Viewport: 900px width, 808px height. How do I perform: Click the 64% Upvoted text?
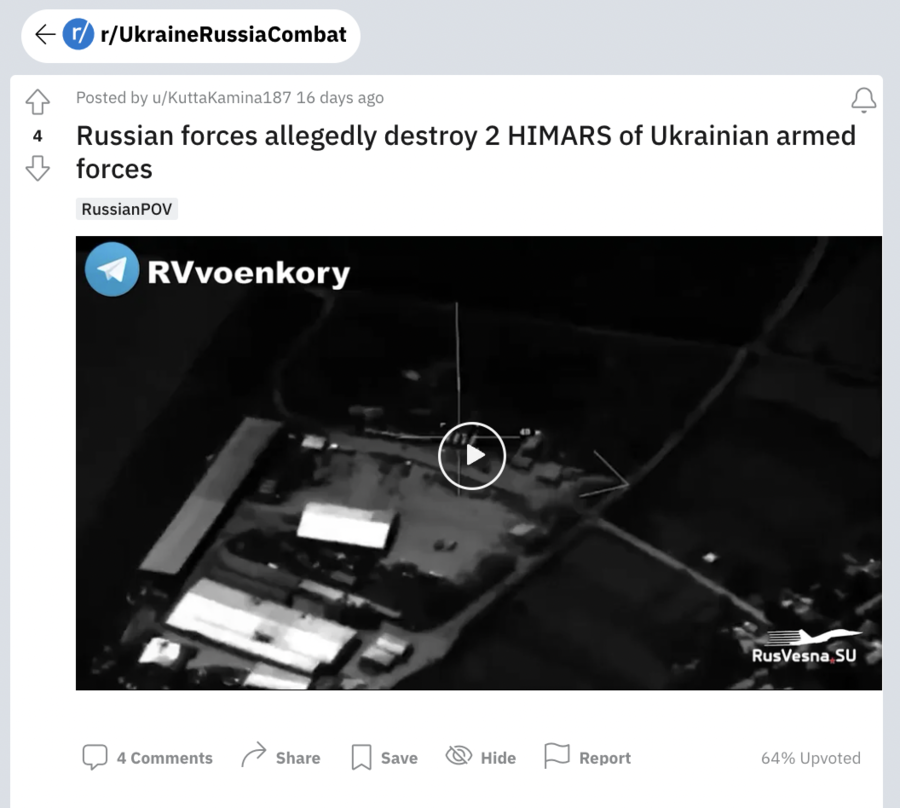(811, 758)
